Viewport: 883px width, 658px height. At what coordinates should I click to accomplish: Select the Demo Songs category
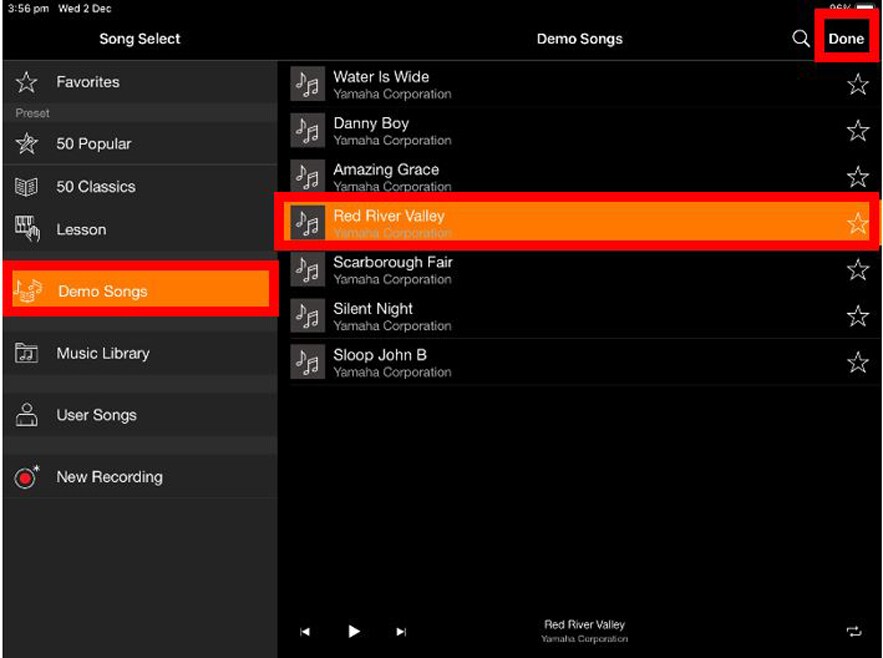(102, 292)
